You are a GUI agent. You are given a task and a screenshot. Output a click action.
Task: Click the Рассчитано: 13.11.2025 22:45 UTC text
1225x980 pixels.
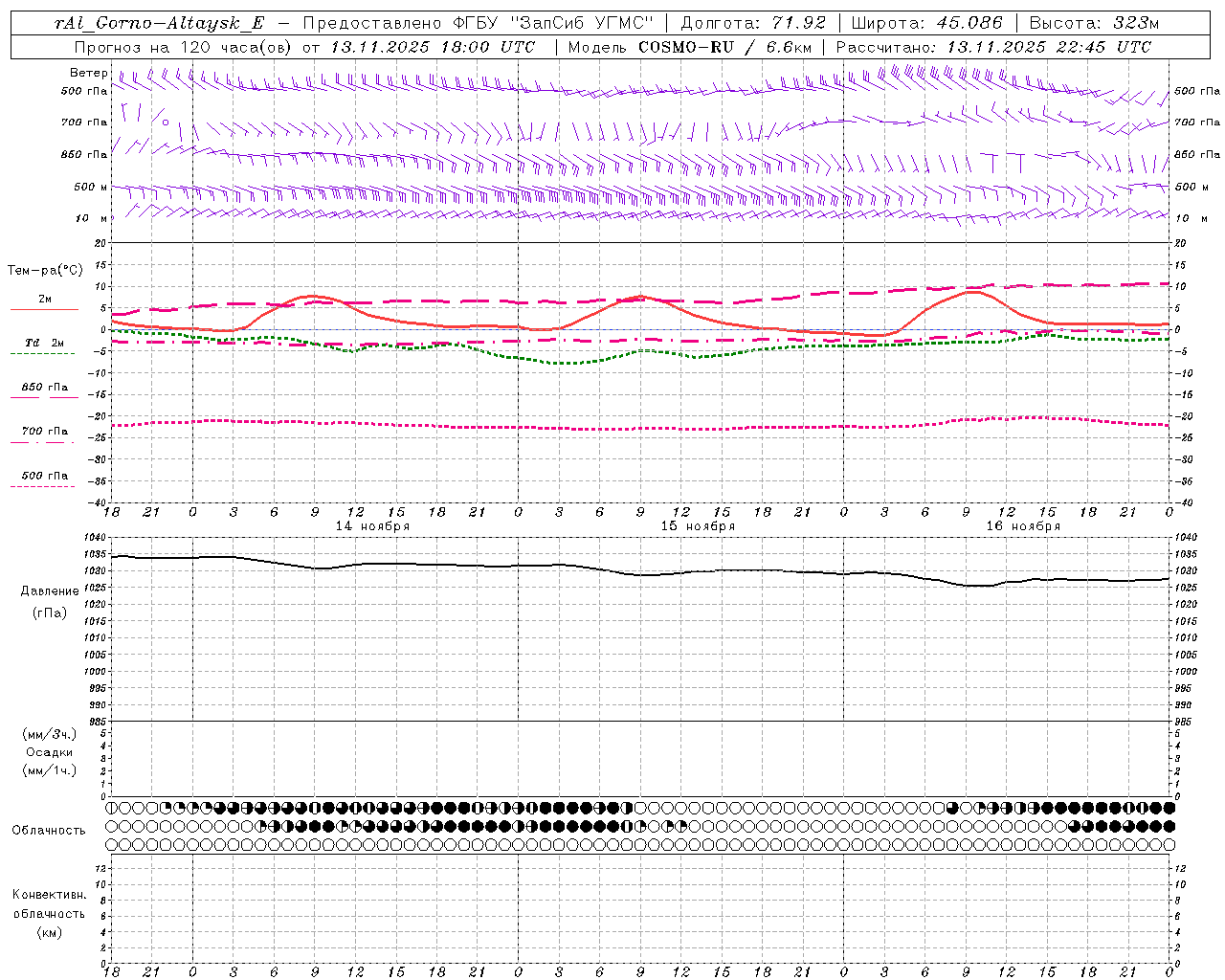[993, 47]
